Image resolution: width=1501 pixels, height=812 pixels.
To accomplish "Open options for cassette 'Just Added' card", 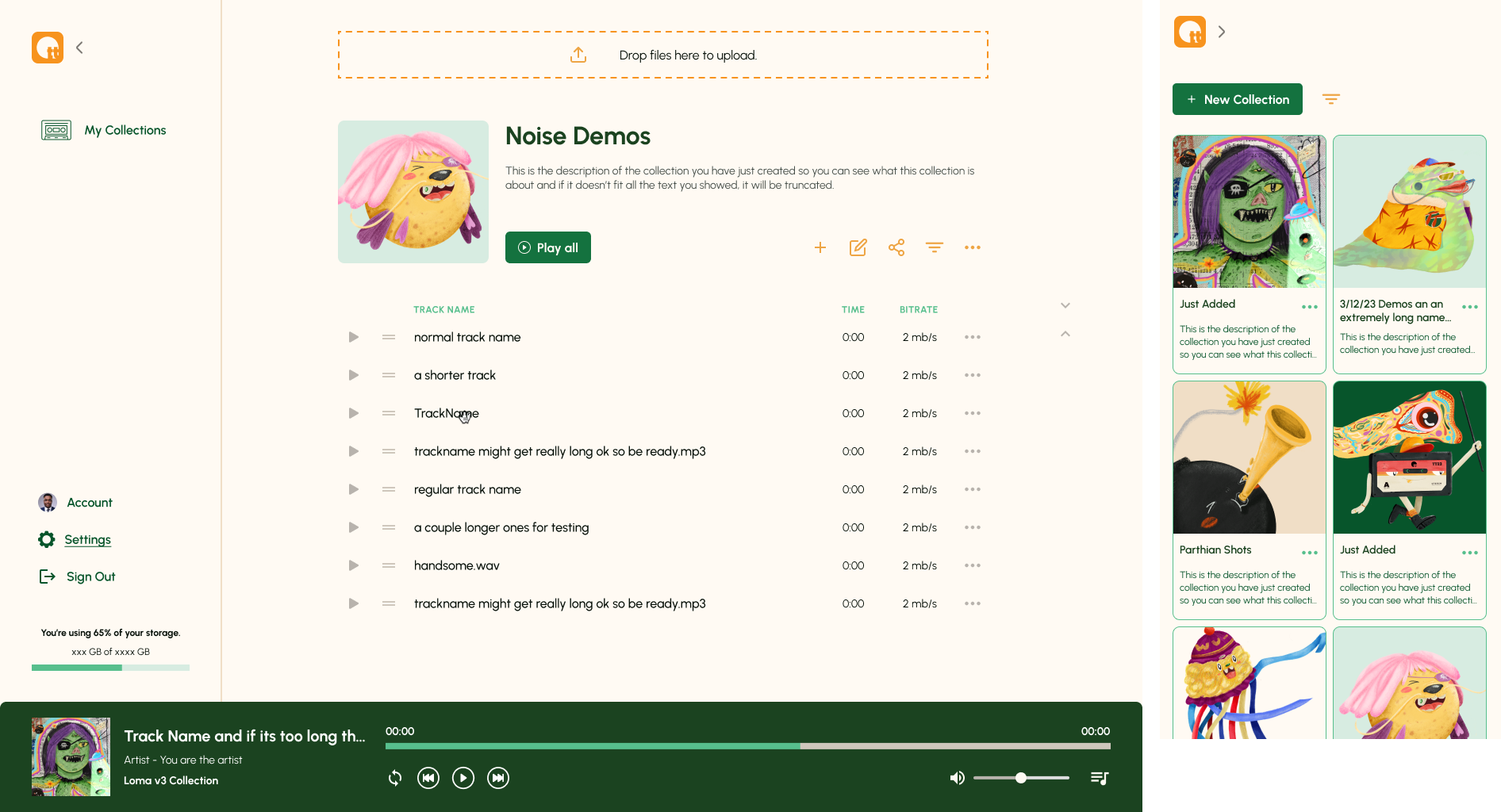I will [1470, 553].
